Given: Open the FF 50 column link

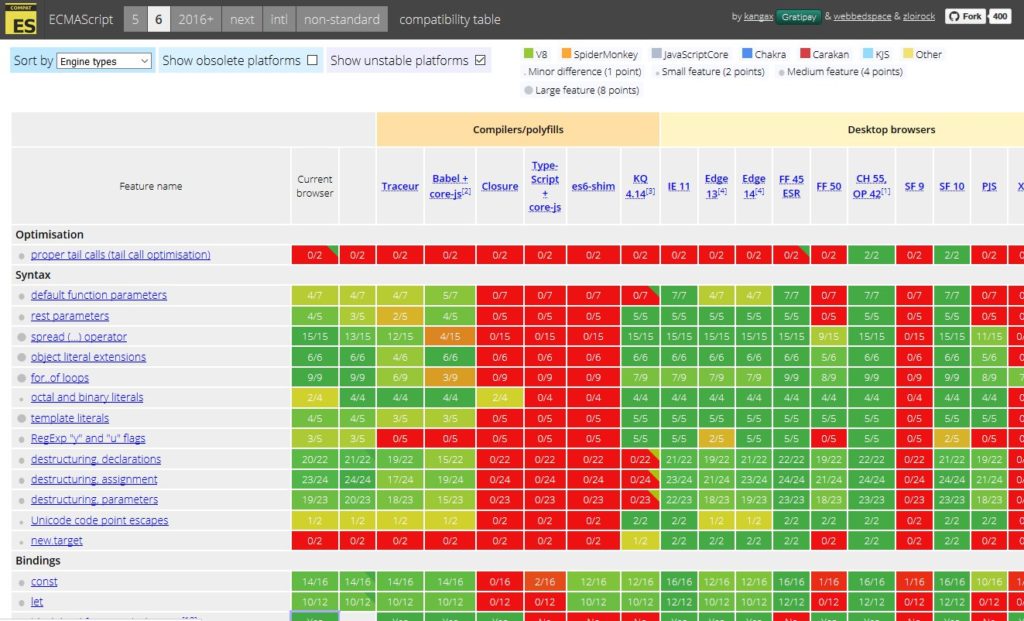Looking at the screenshot, I should 829,186.
